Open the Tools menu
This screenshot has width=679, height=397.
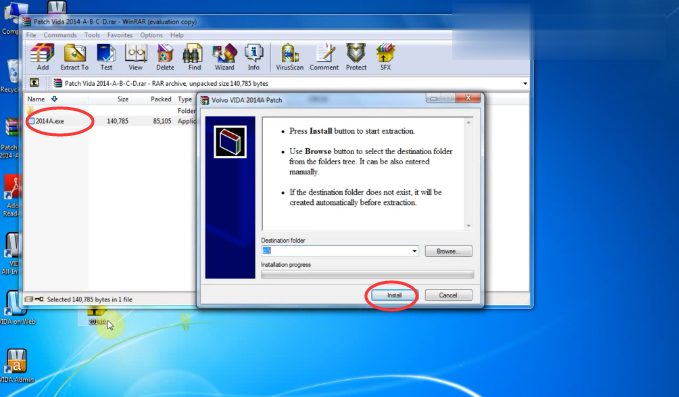(x=92, y=35)
